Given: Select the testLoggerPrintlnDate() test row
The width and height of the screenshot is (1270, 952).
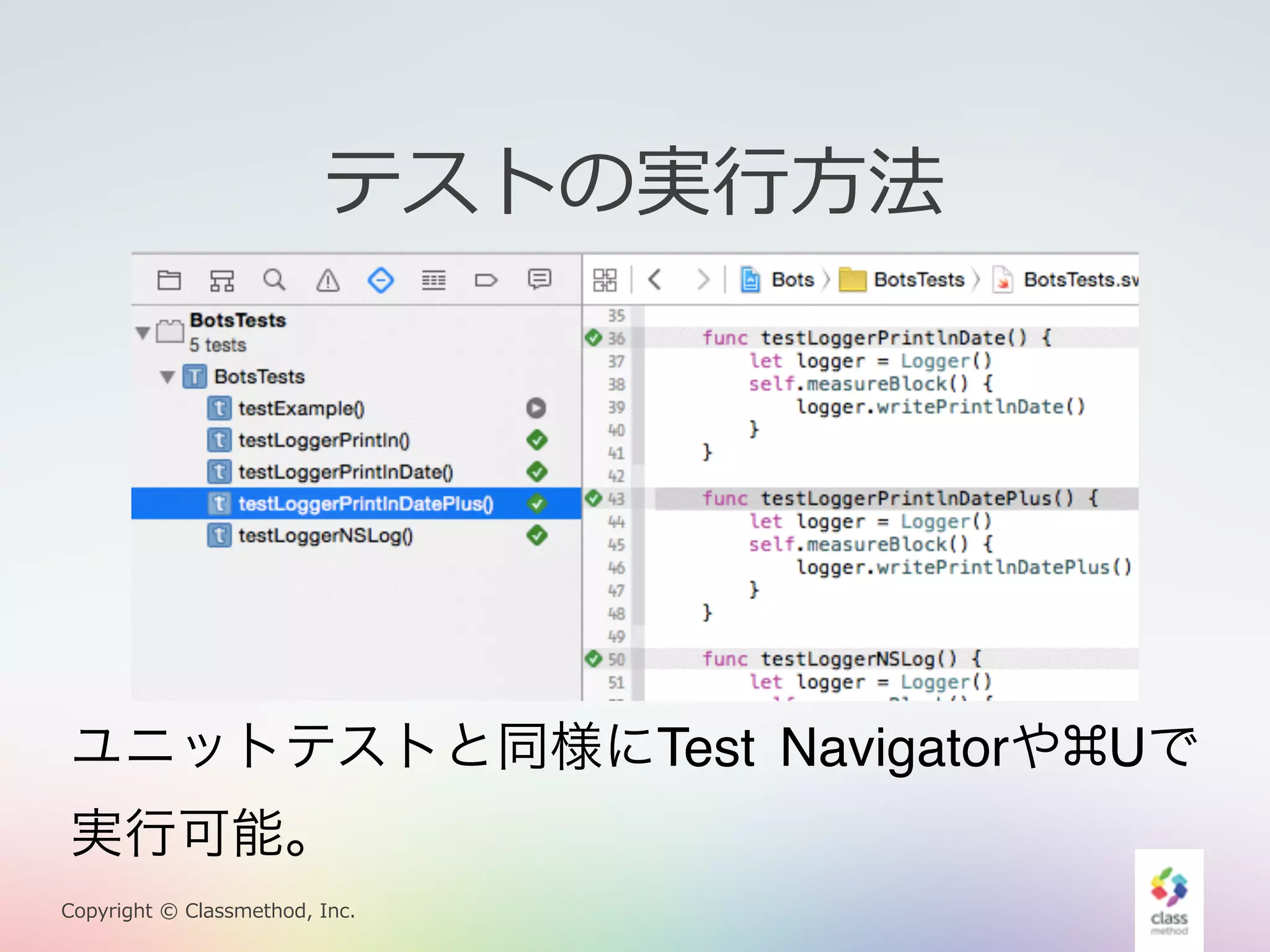Looking at the screenshot, I should click(356, 472).
